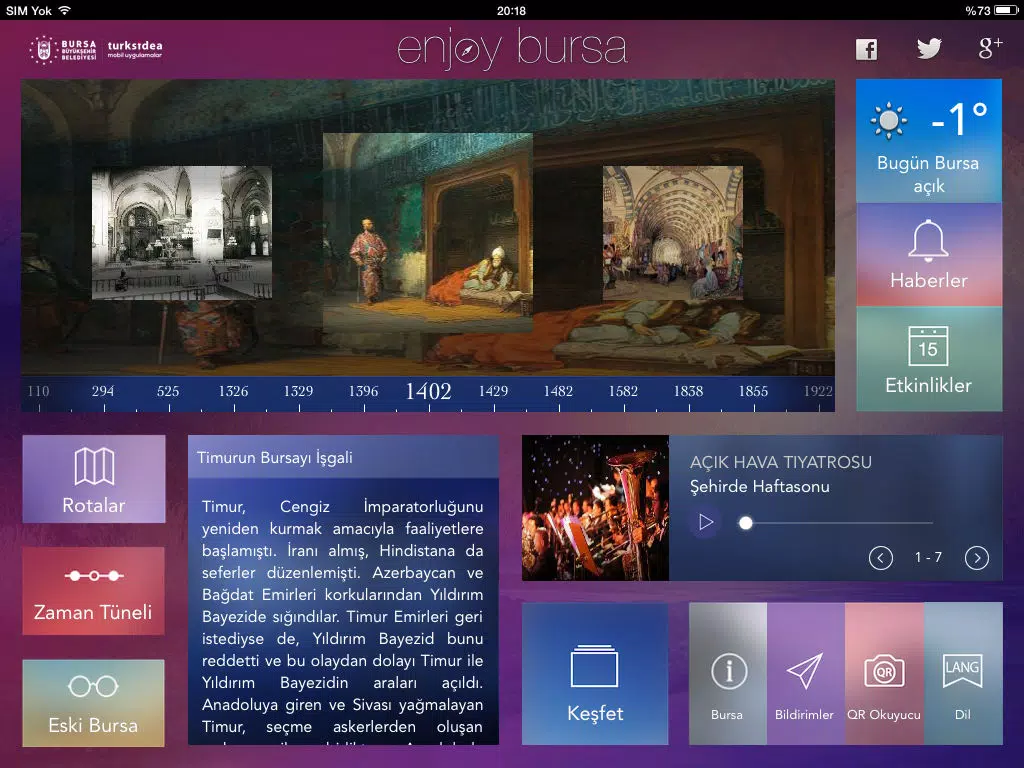Open Haberler news tile
Screen dimensions: 1024x768
[x=929, y=255]
